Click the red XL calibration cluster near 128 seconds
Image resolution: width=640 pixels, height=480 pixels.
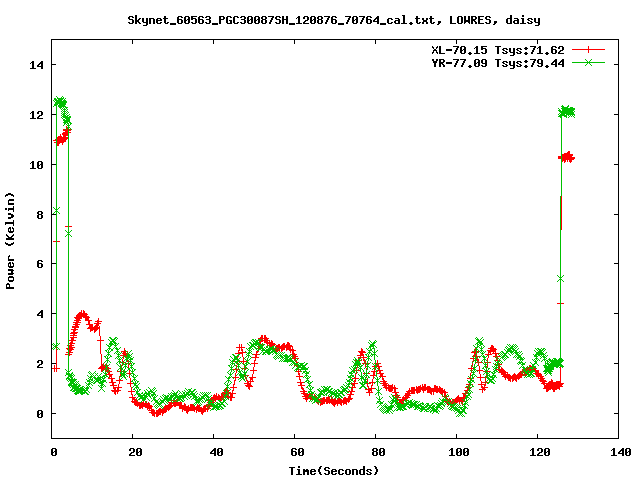(x=567, y=157)
